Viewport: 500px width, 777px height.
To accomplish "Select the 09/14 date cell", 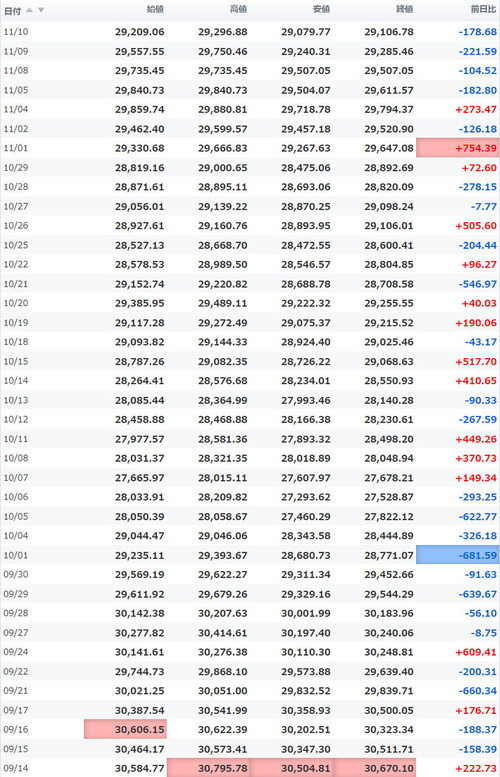I will point(16,769).
